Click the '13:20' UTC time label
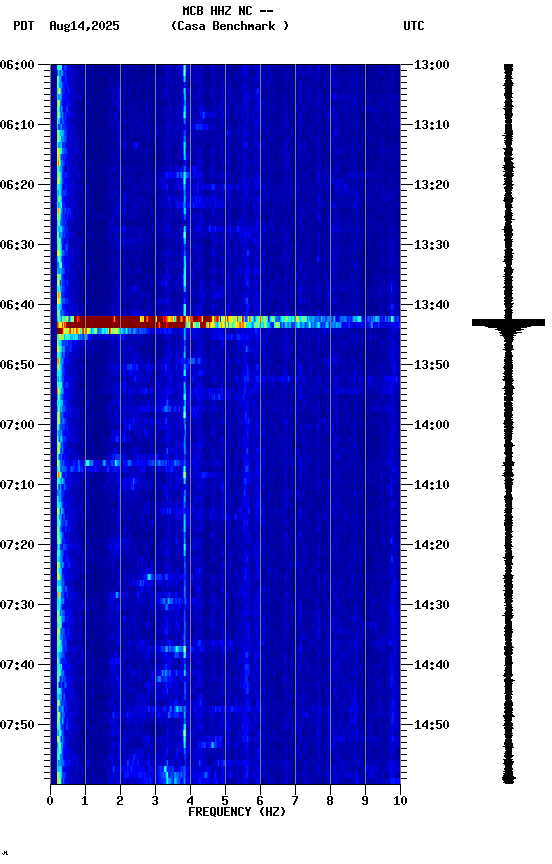 (431, 185)
